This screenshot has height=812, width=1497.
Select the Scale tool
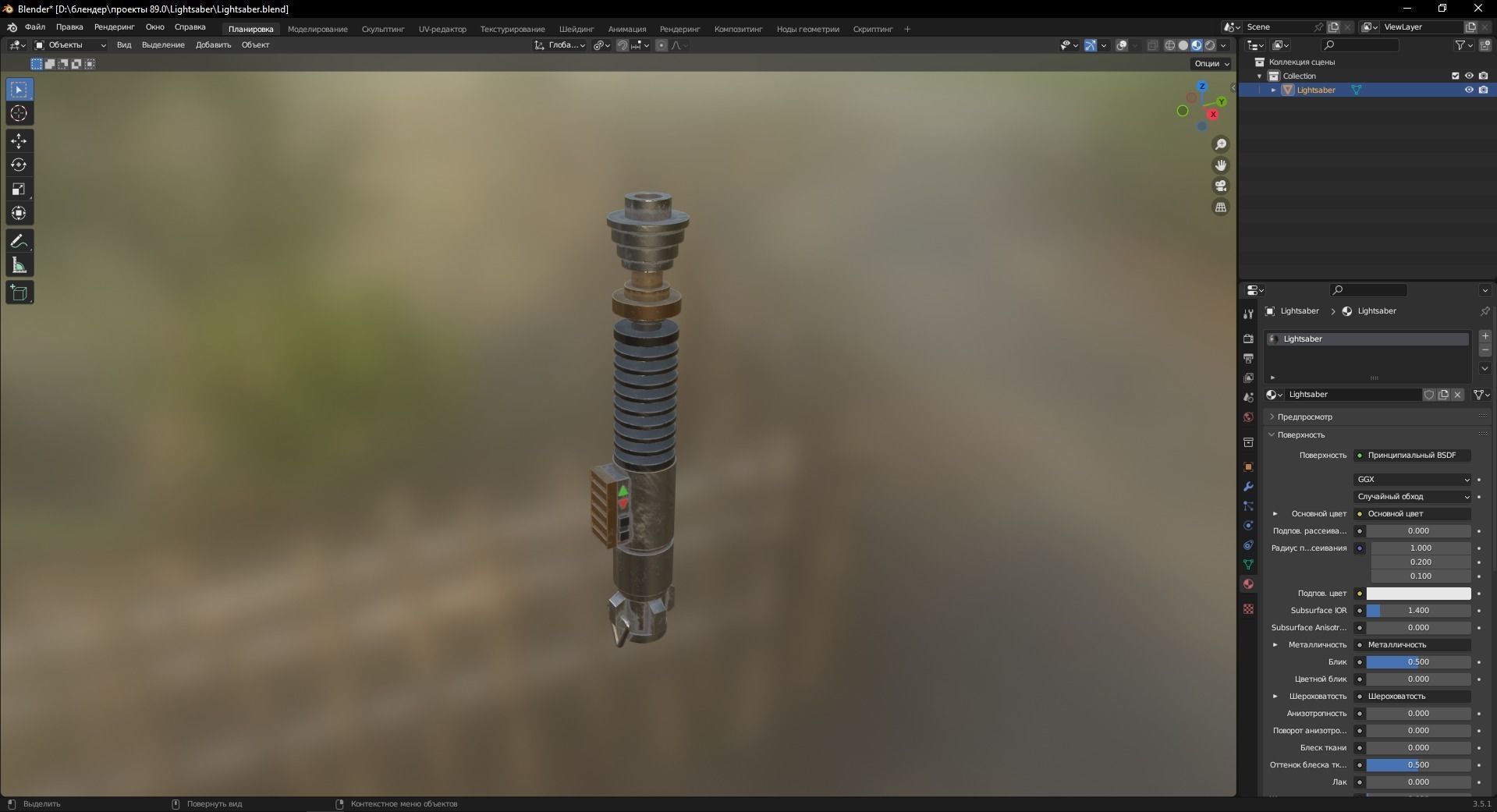tap(19, 189)
